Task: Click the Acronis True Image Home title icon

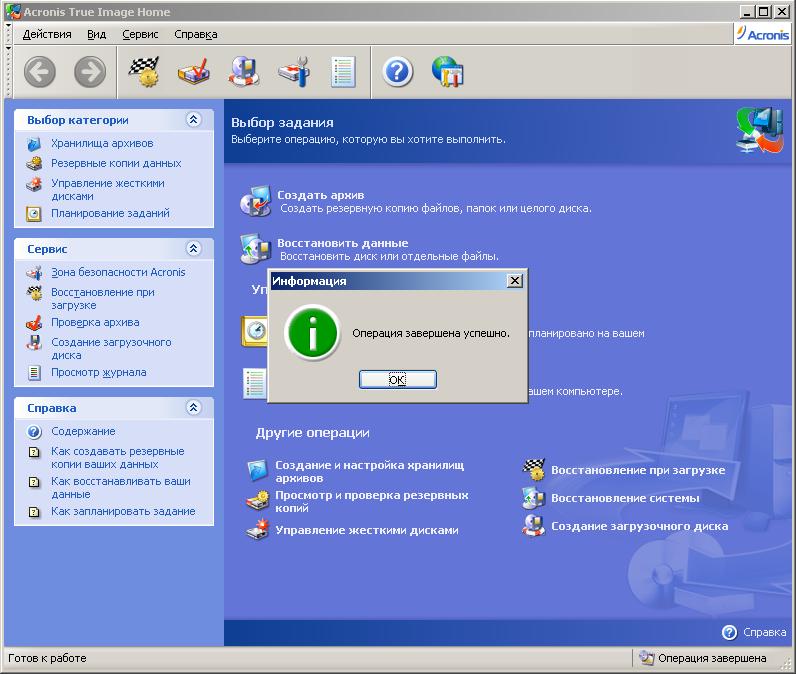Action: (13, 11)
